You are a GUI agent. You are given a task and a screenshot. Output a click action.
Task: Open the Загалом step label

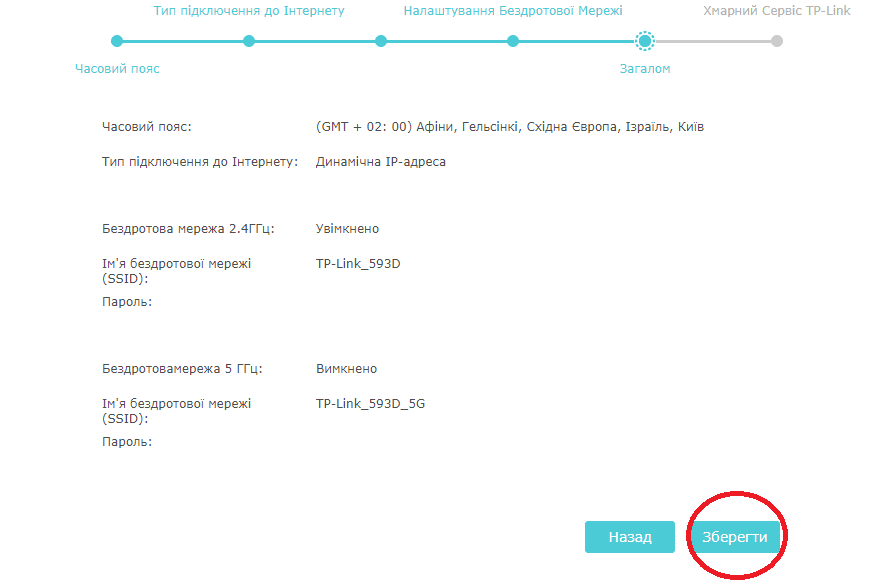coord(645,69)
